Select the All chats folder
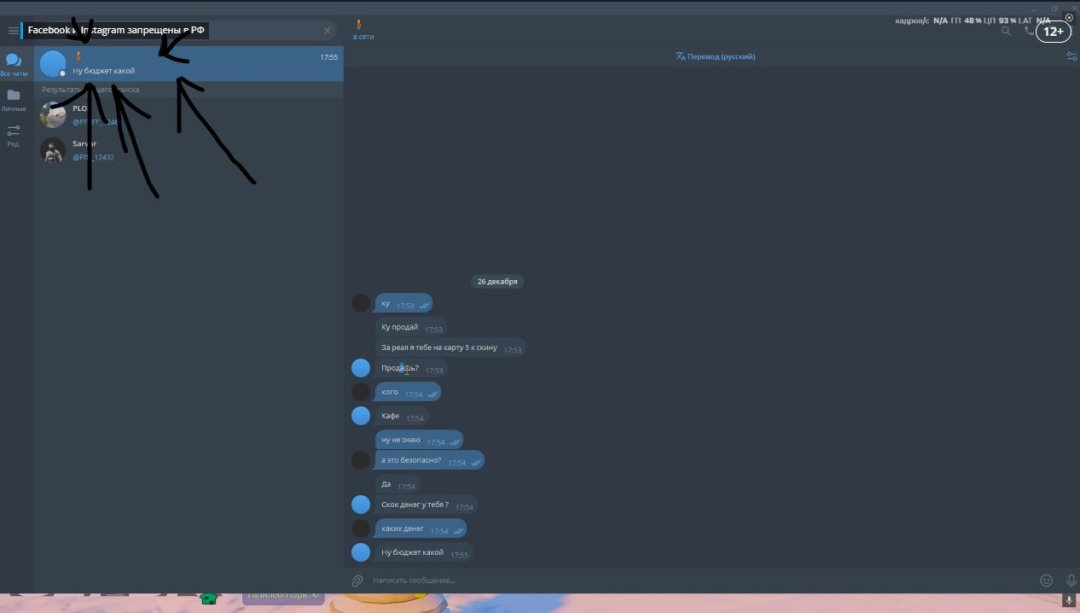 tap(13, 65)
